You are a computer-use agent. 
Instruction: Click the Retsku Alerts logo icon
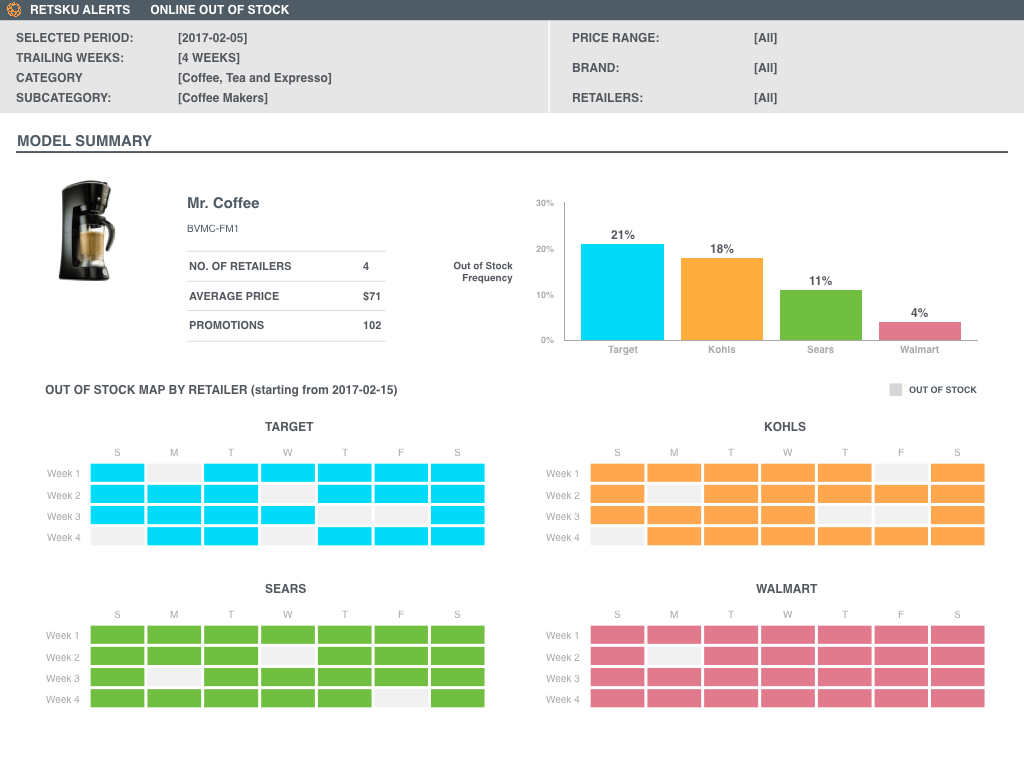[14, 10]
